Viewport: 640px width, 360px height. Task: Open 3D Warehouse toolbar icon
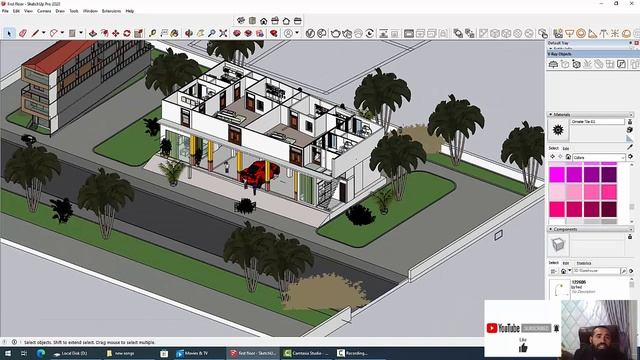pos(237,33)
